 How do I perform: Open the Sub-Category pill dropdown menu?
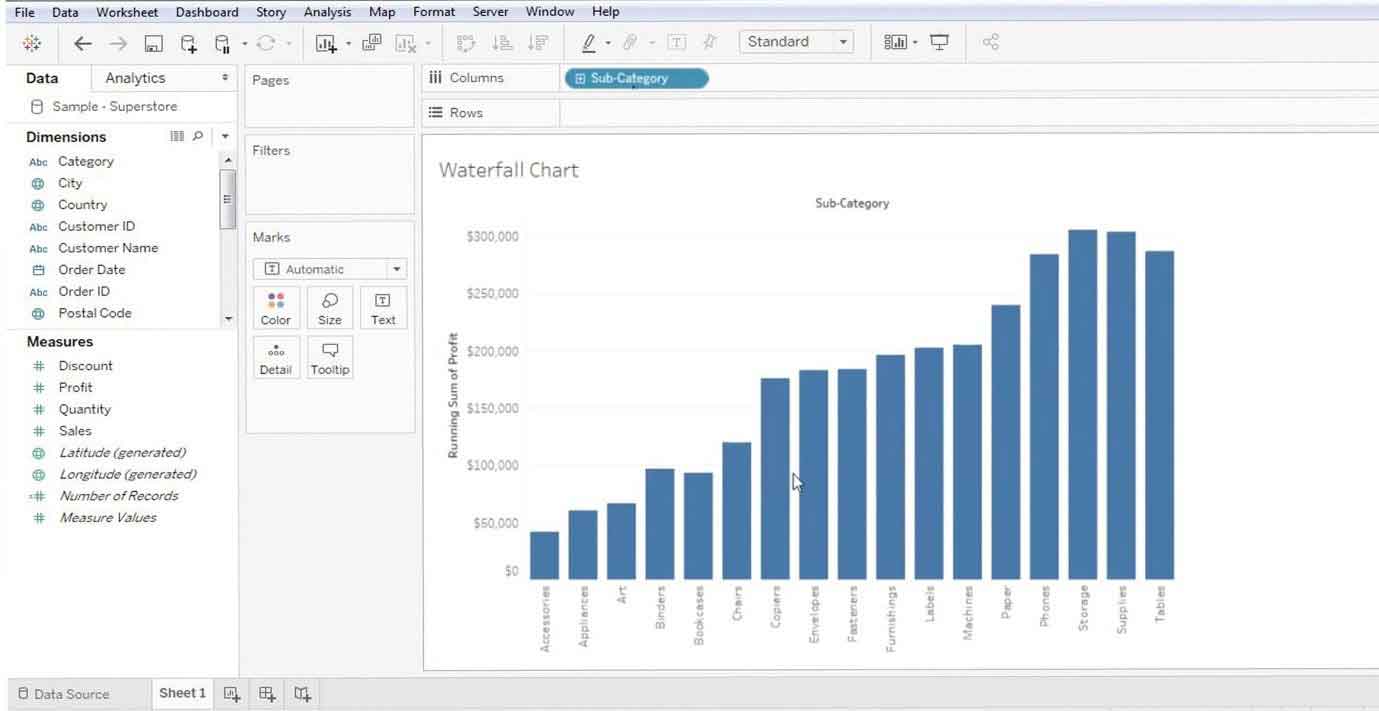coord(700,77)
